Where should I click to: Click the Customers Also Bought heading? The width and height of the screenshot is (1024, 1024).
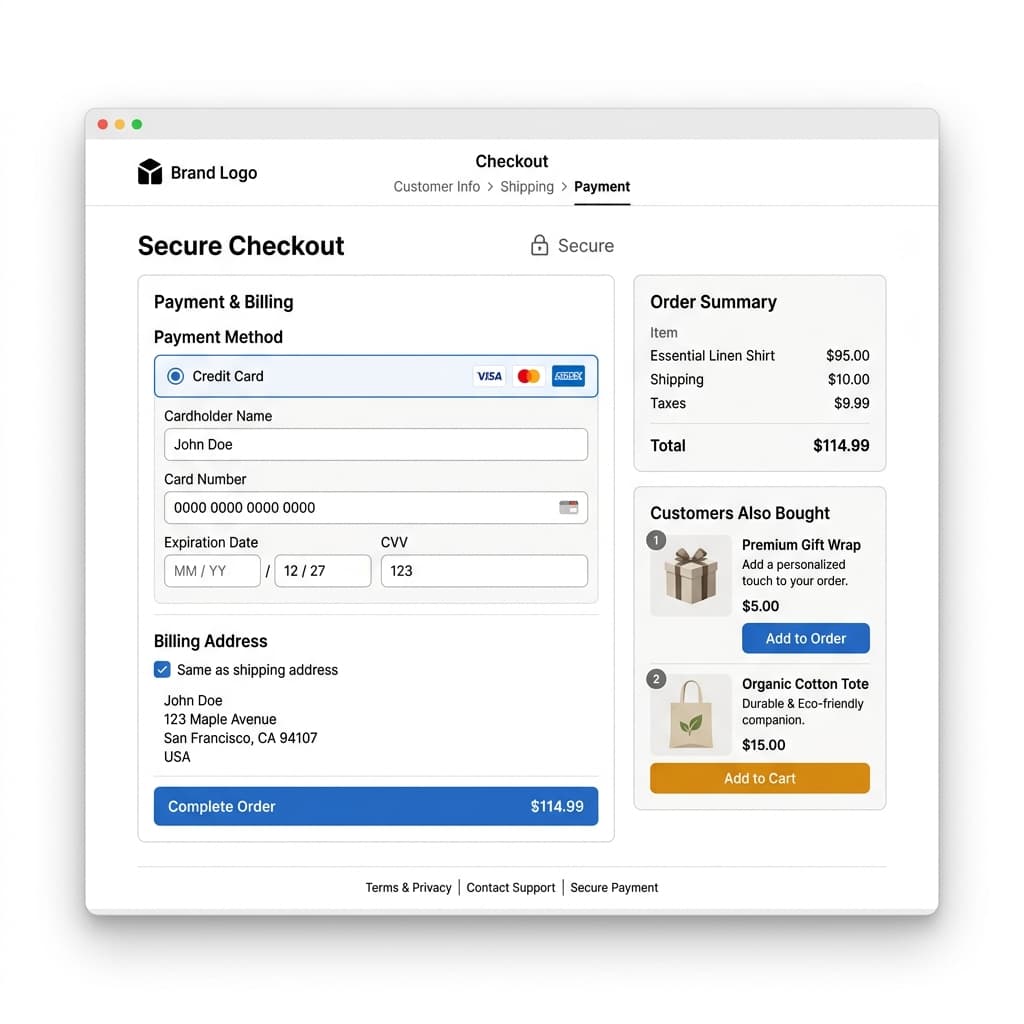tap(740, 513)
